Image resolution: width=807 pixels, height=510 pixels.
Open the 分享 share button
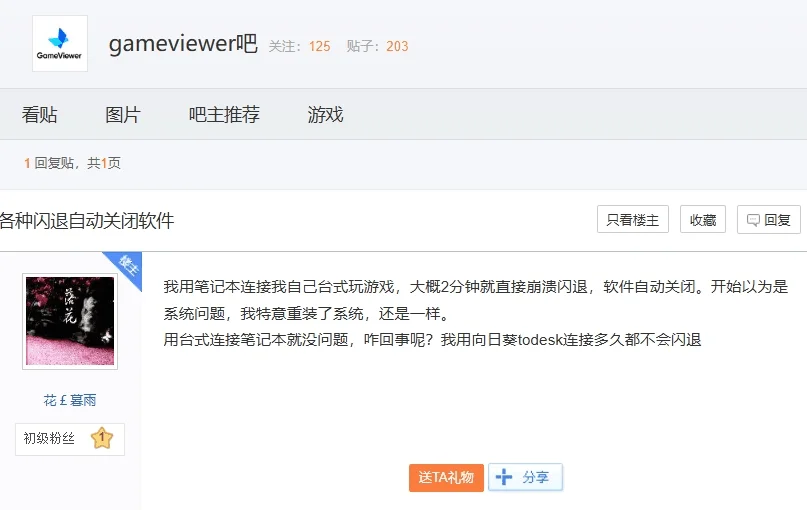coord(525,478)
